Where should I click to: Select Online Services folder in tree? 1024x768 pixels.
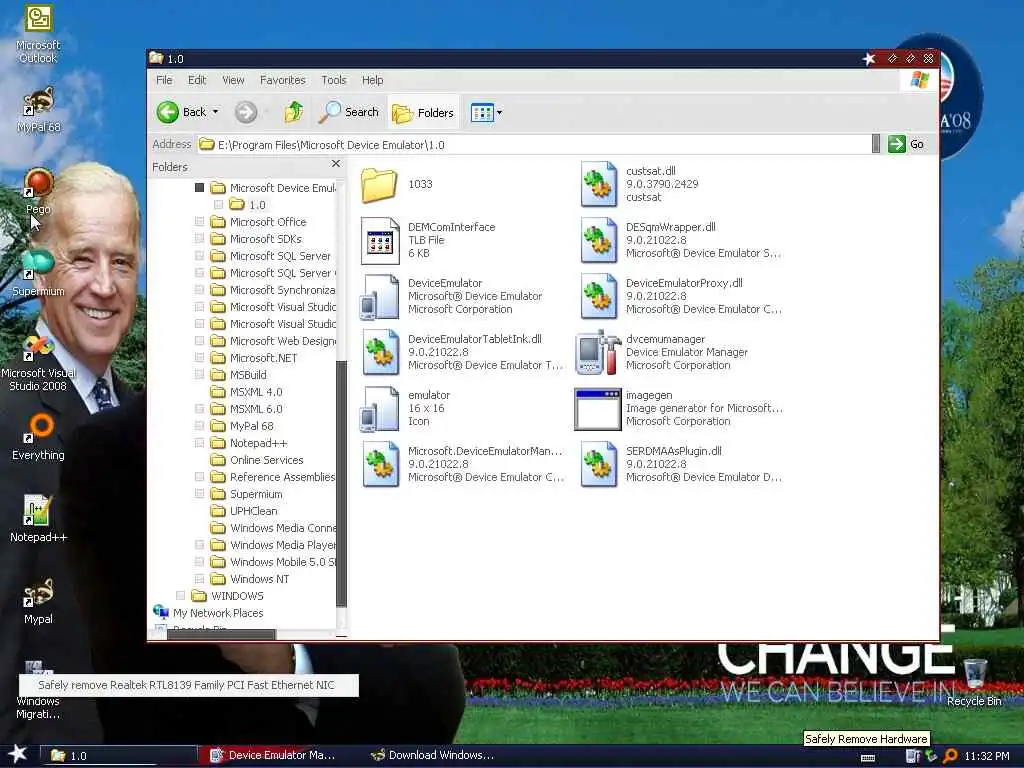tap(257, 460)
